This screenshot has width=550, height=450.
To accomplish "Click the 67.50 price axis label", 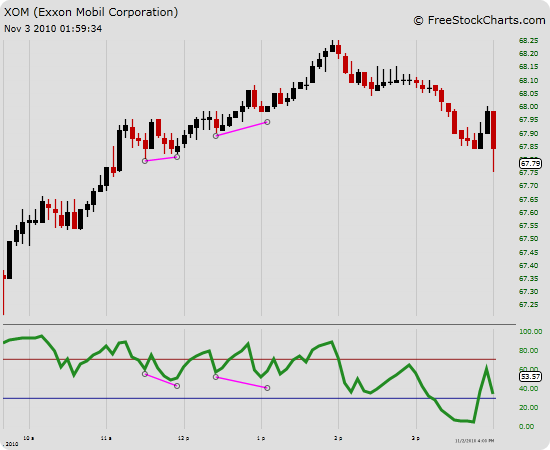I will (528, 239).
